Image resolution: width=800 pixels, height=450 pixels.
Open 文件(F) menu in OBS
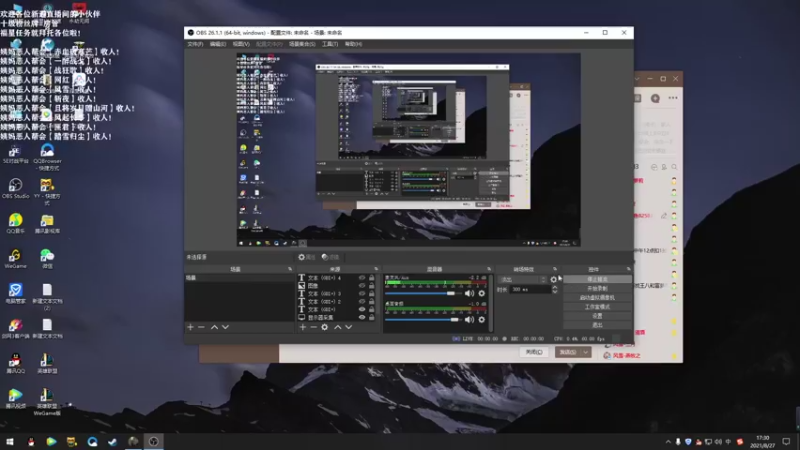tap(195, 44)
